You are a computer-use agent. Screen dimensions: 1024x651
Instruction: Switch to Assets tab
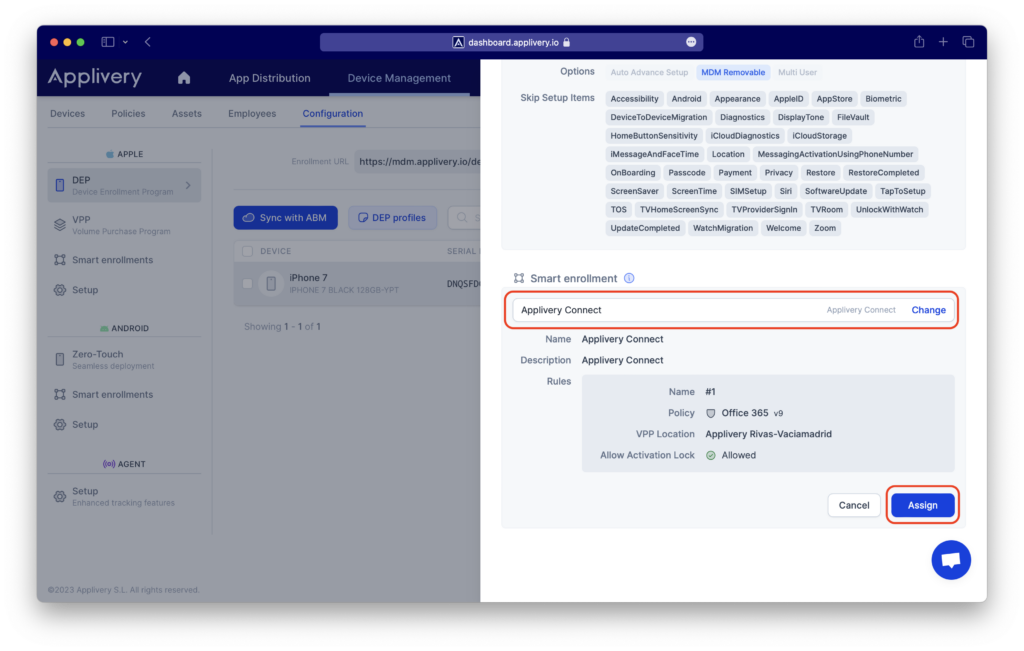[x=186, y=113]
